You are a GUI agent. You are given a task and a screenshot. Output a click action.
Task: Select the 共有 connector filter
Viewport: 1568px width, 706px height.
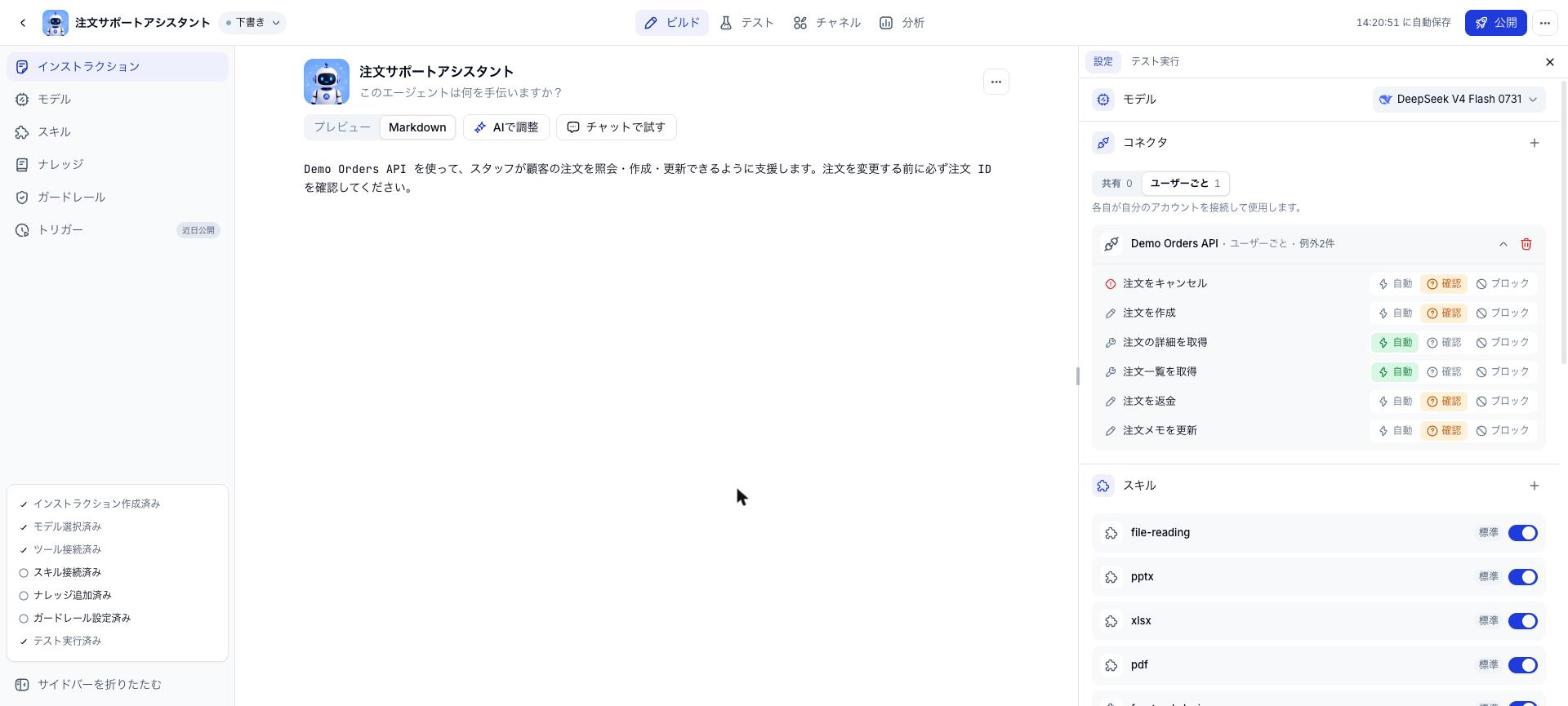(1116, 184)
